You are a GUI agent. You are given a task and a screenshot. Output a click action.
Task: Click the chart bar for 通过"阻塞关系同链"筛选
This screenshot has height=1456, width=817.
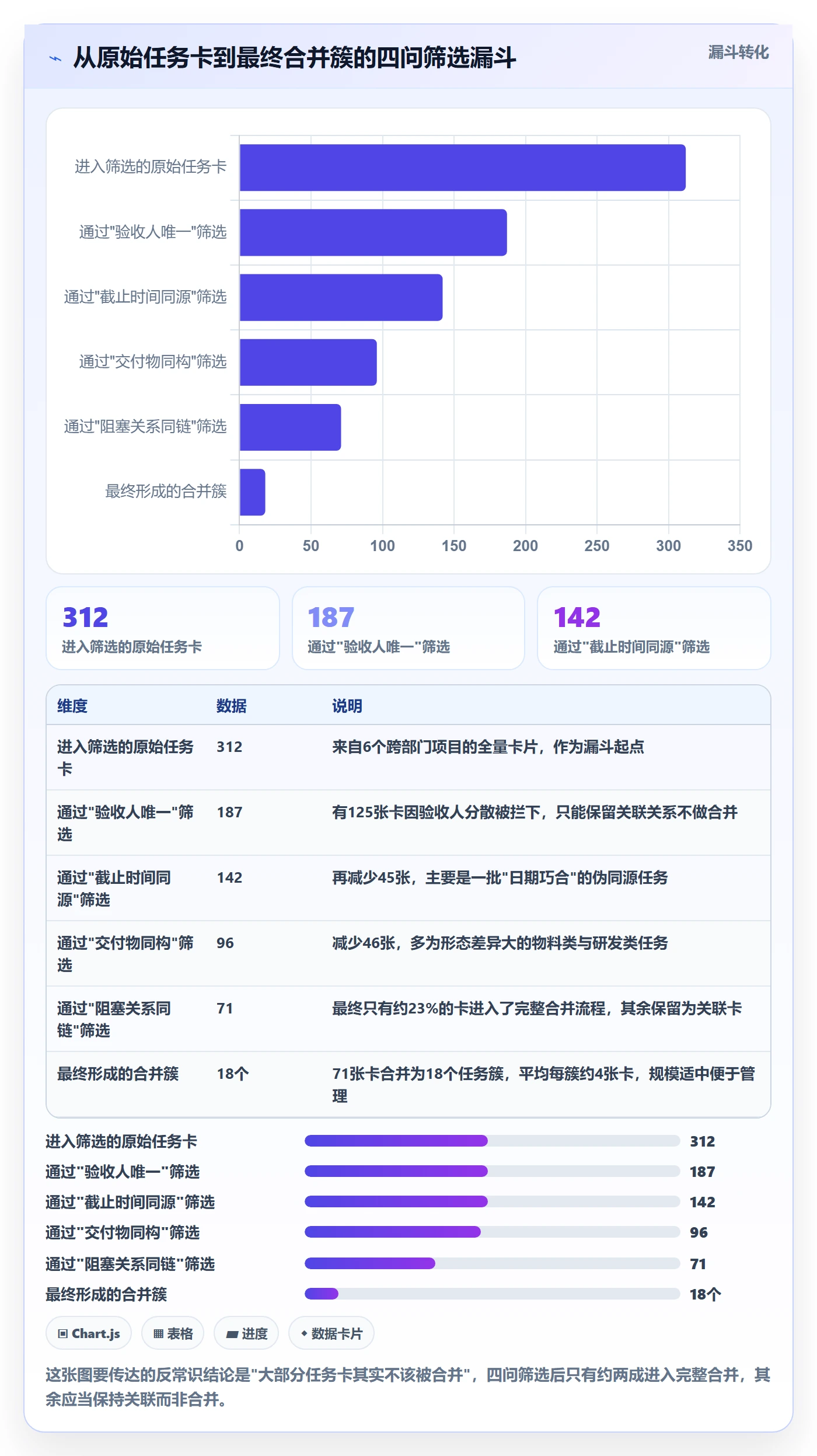click(x=291, y=427)
